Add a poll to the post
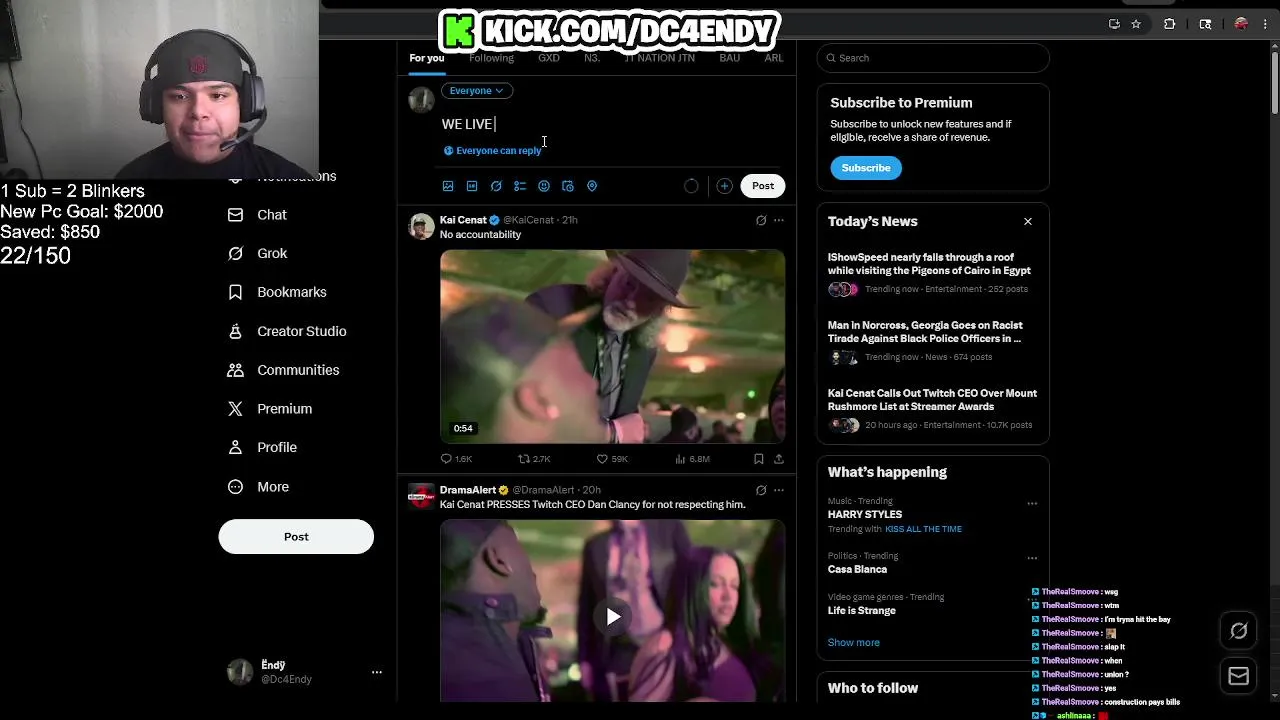Screen dimensions: 1280x720 (520, 186)
